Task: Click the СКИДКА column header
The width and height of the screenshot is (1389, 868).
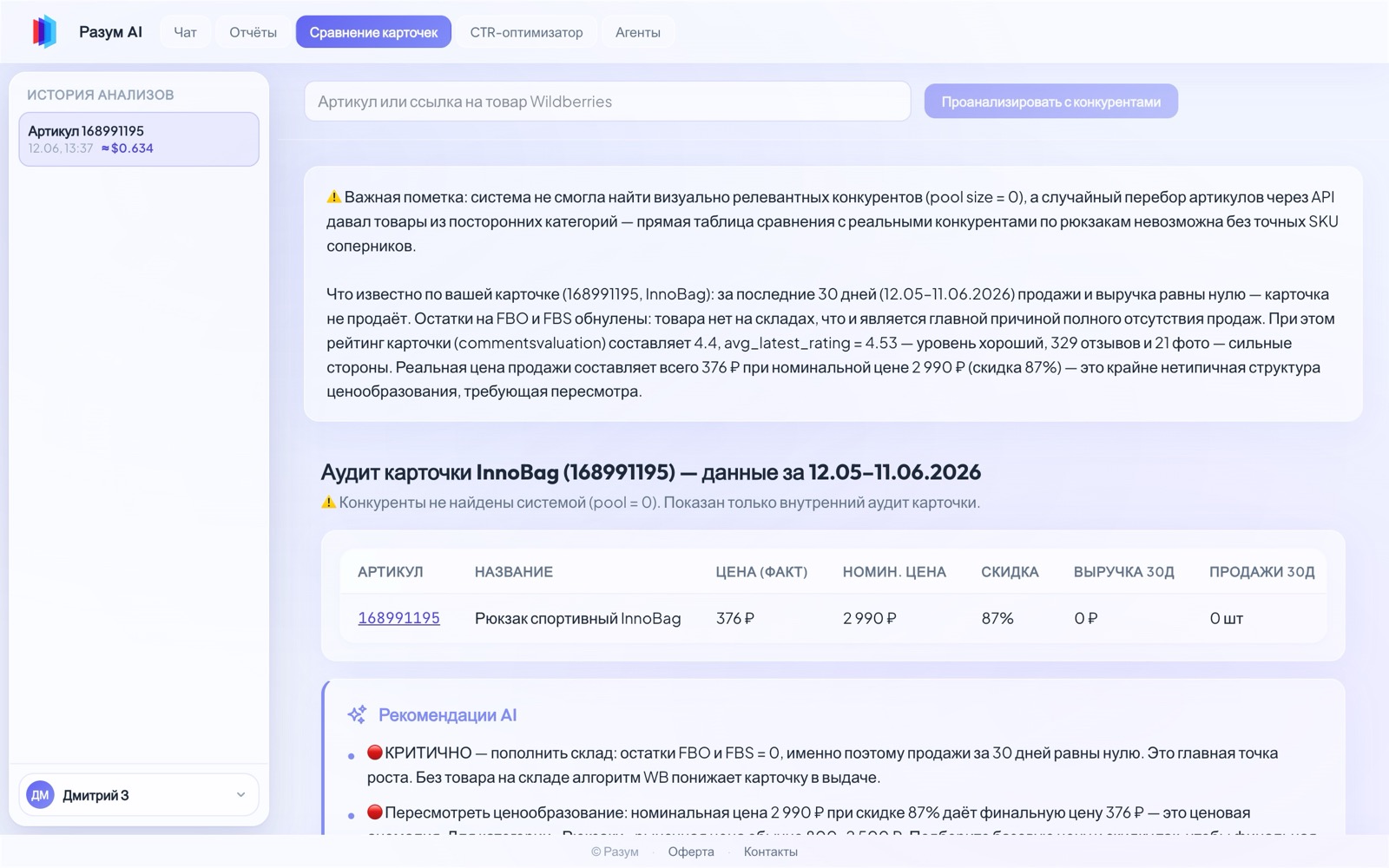Action: (1010, 572)
